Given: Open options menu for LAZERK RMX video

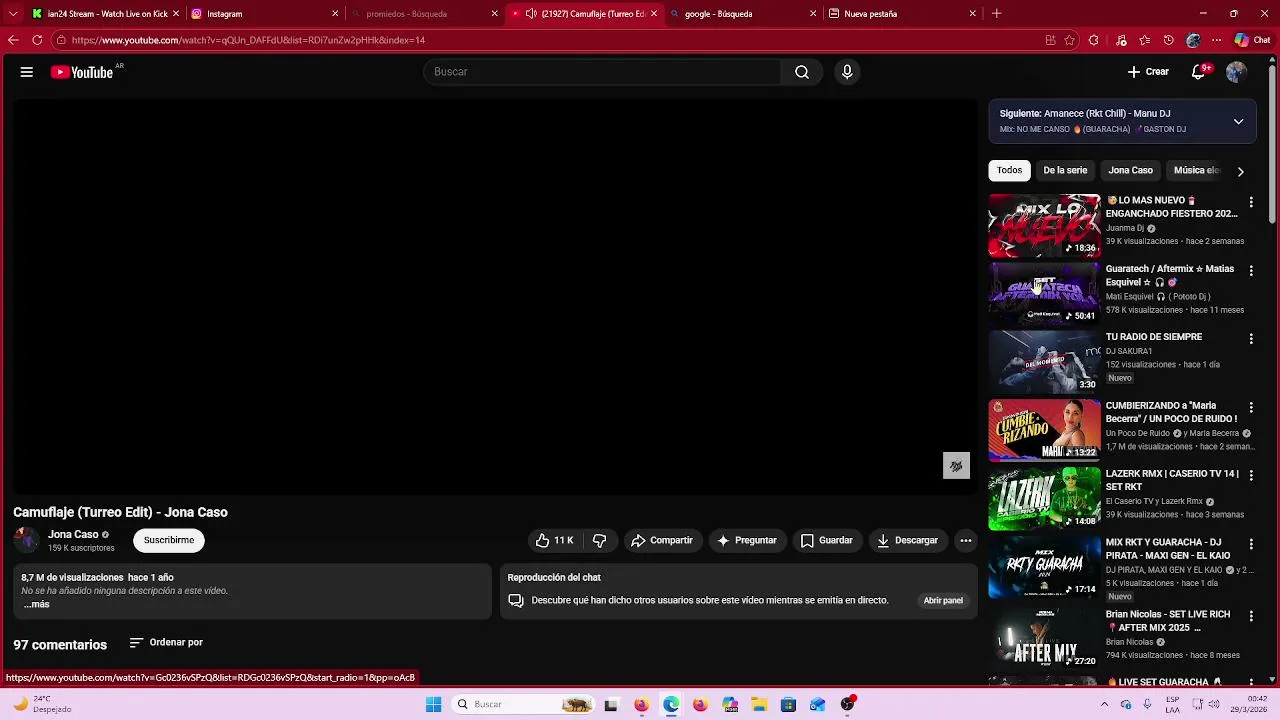Looking at the screenshot, I should pos(1250,476).
